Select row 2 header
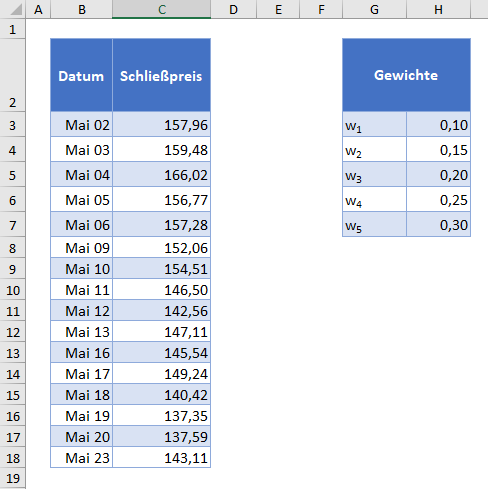 pyautogui.click(x=13, y=75)
